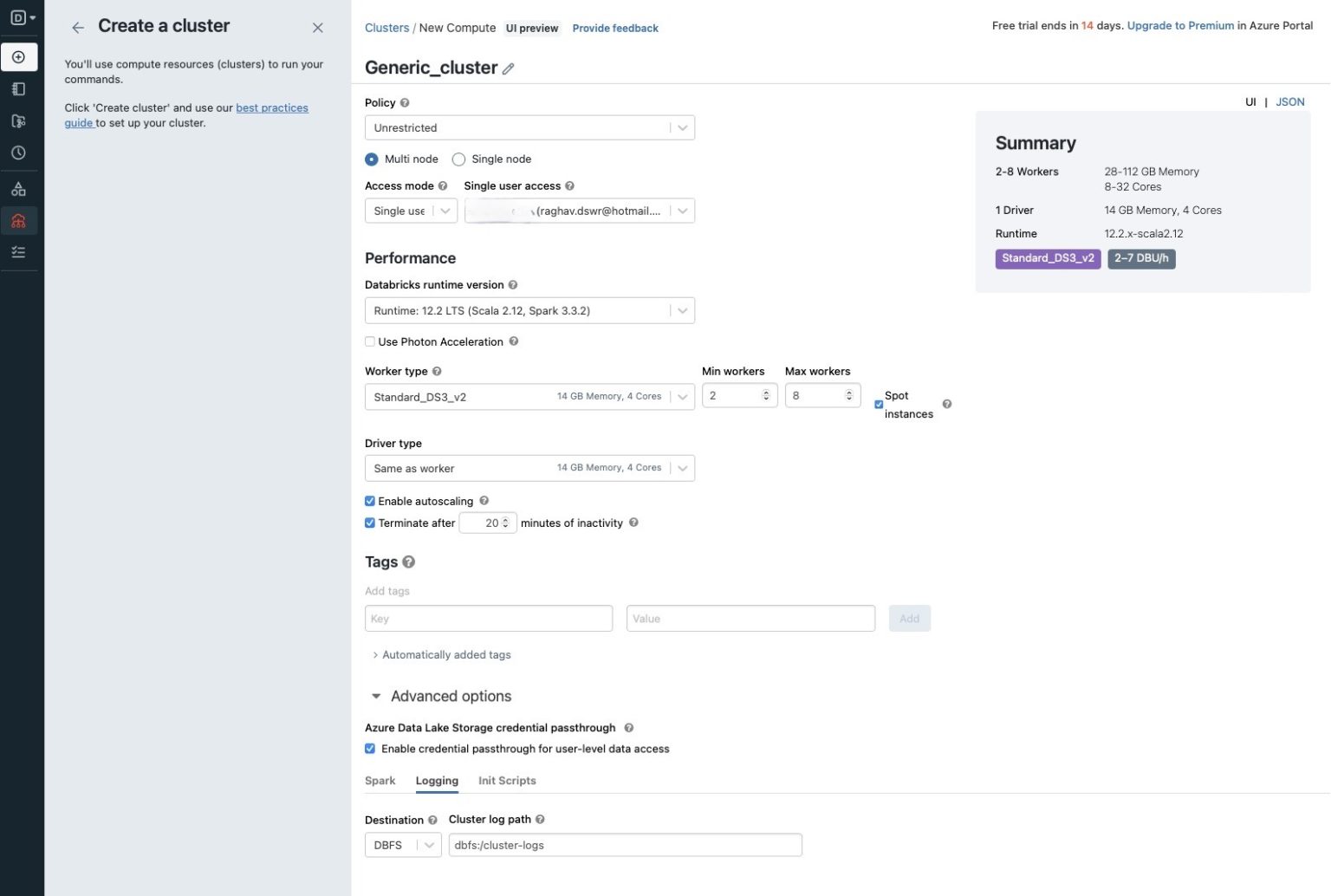Uncheck the Spot instances checkbox
The image size is (1331, 896).
coord(879,404)
